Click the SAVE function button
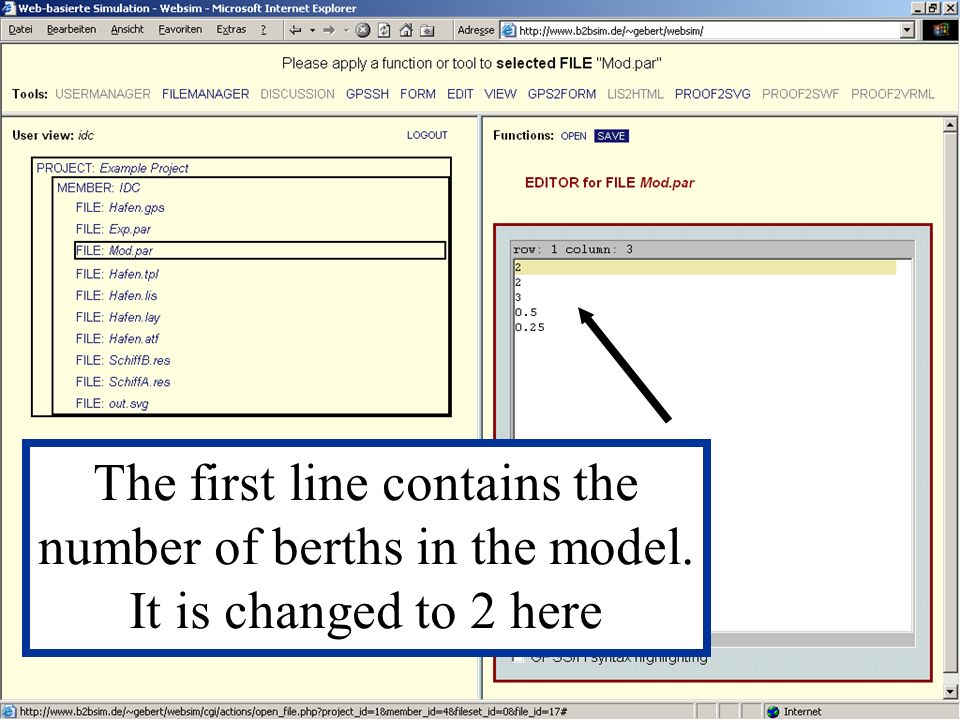The height and width of the screenshot is (720, 960). 611,136
